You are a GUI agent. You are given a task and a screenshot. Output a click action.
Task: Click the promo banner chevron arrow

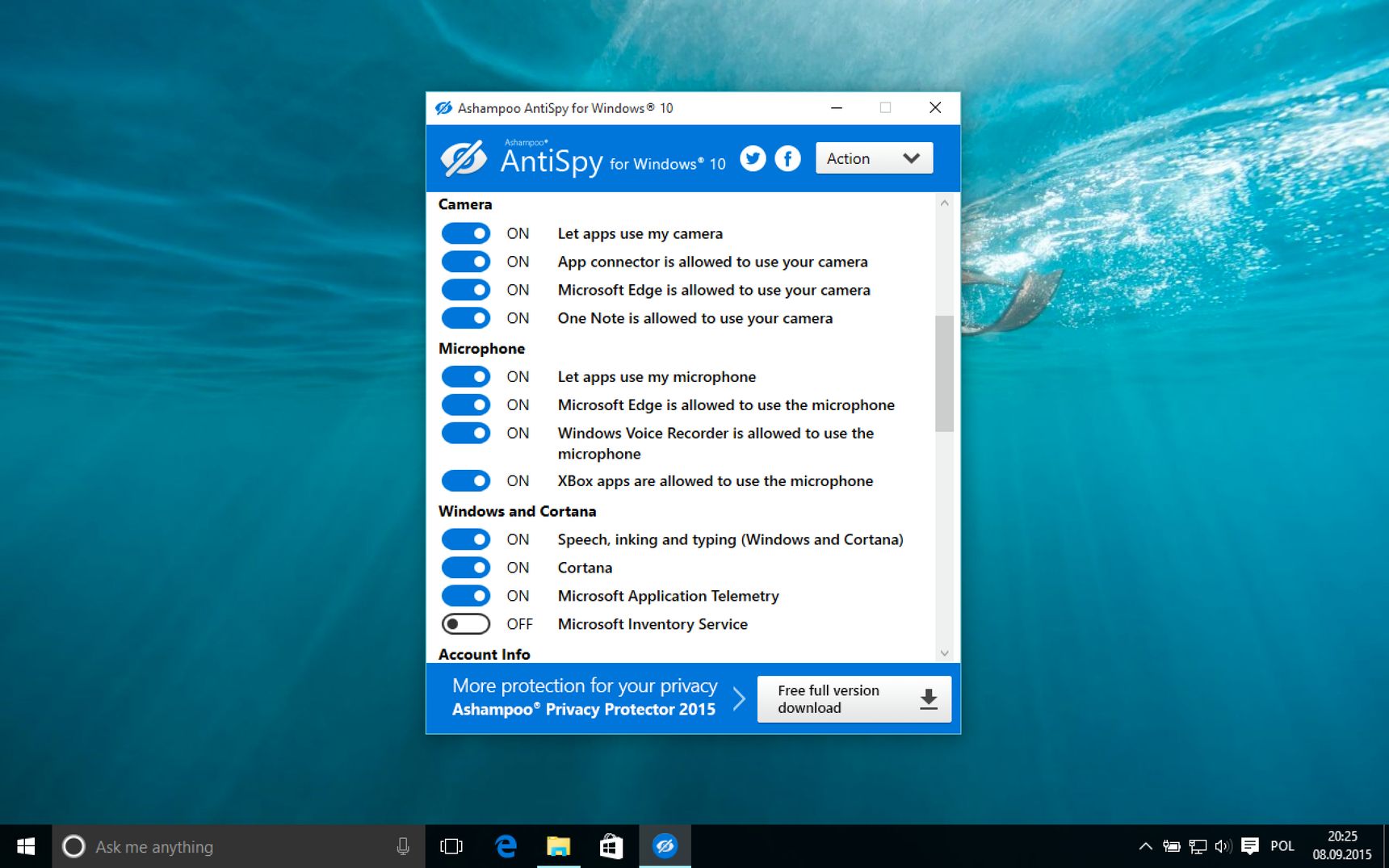(x=738, y=698)
